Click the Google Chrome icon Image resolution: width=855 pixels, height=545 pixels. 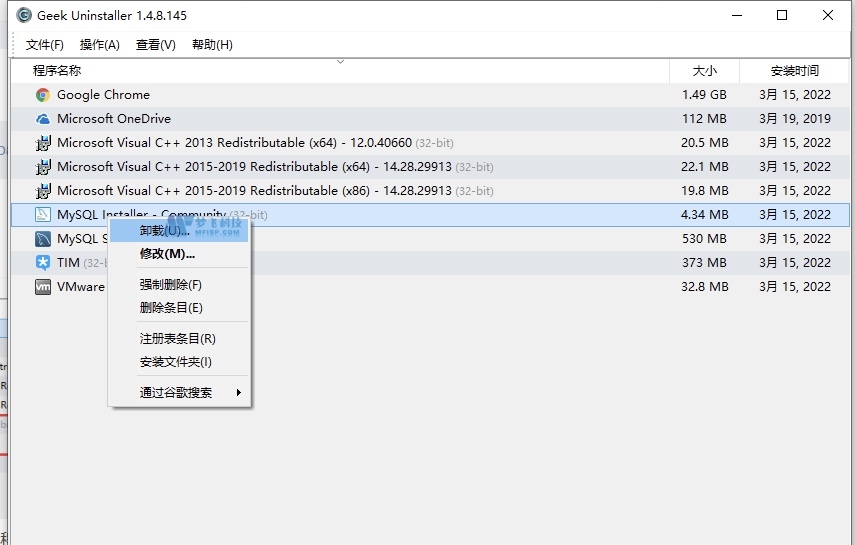[43, 95]
